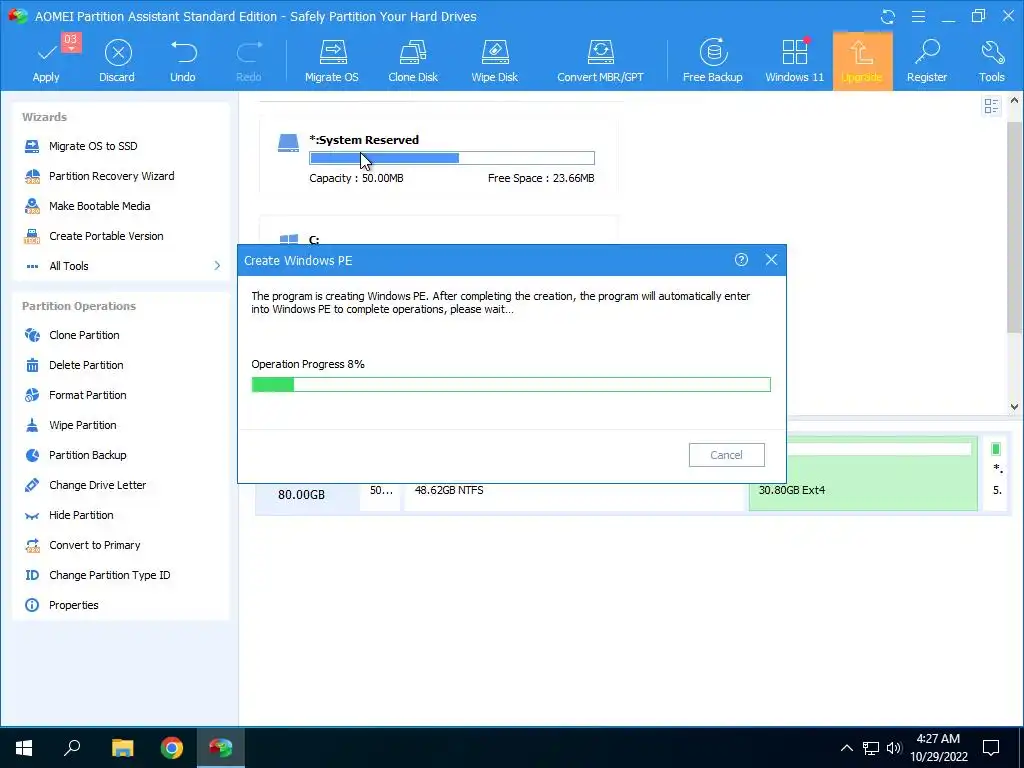The height and width of the screenshot is (768, 1024).
Task: Open network status in tray
Action: pyautogui.click(x=871, y=748)
